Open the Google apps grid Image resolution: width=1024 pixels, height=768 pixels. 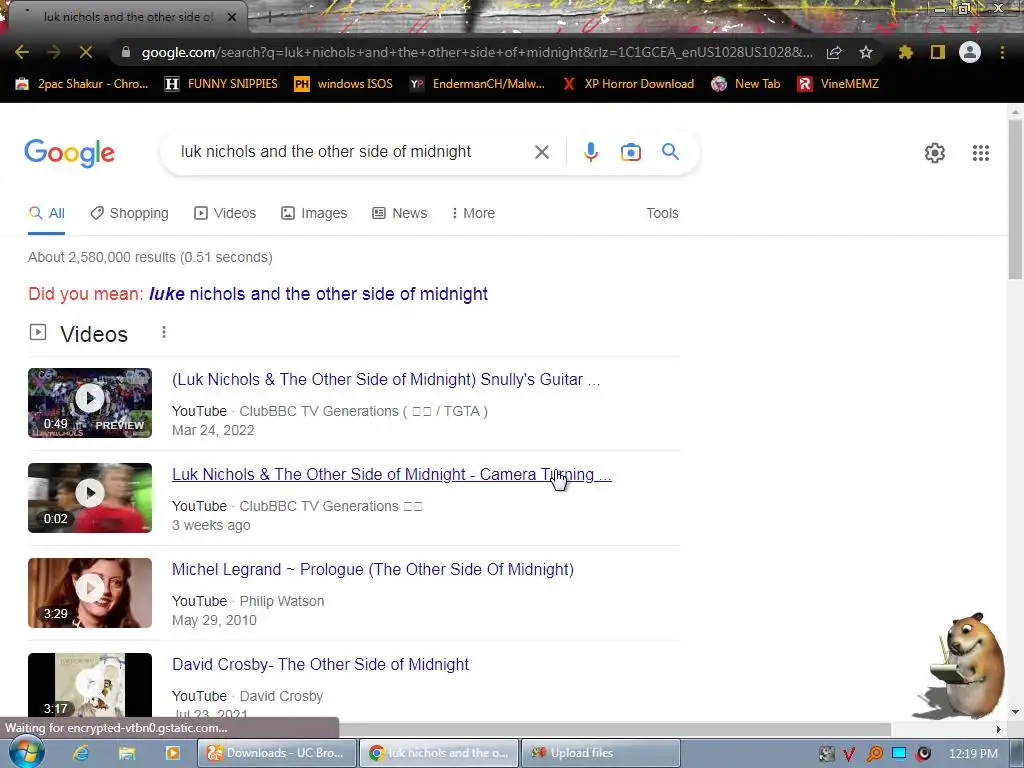(x=980, y=153)
